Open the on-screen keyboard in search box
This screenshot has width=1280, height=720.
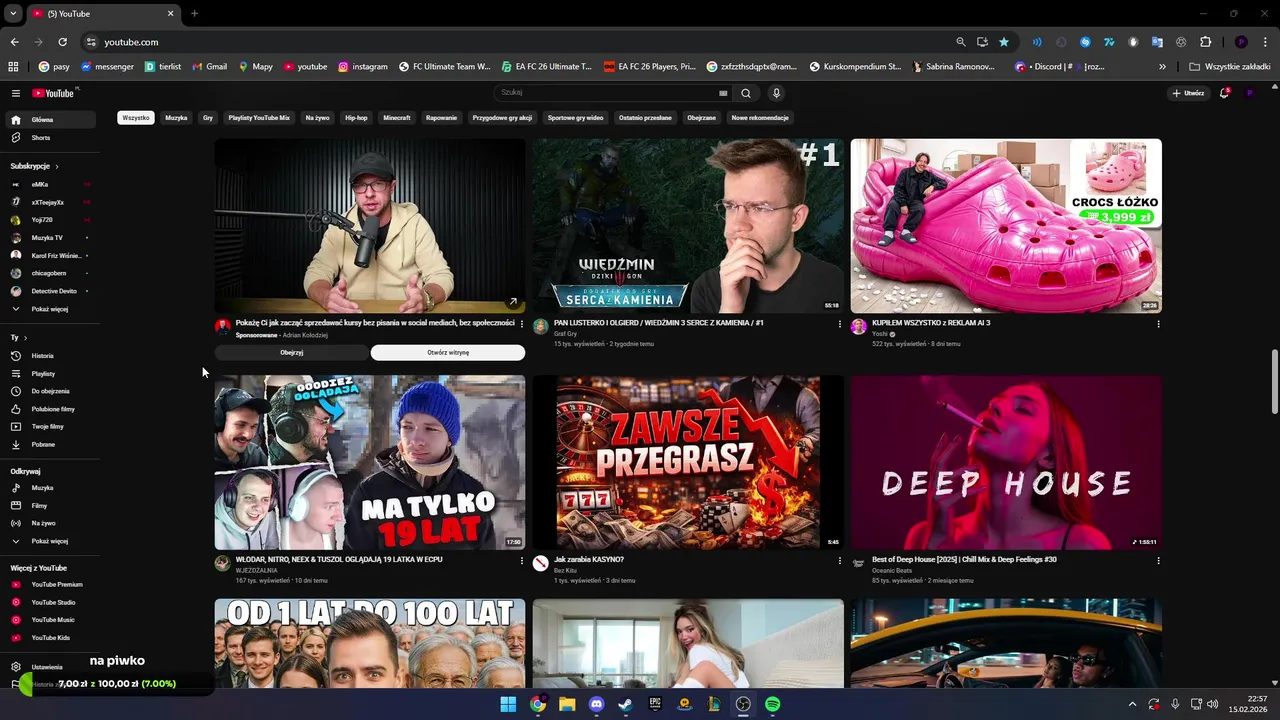(723, 93)
